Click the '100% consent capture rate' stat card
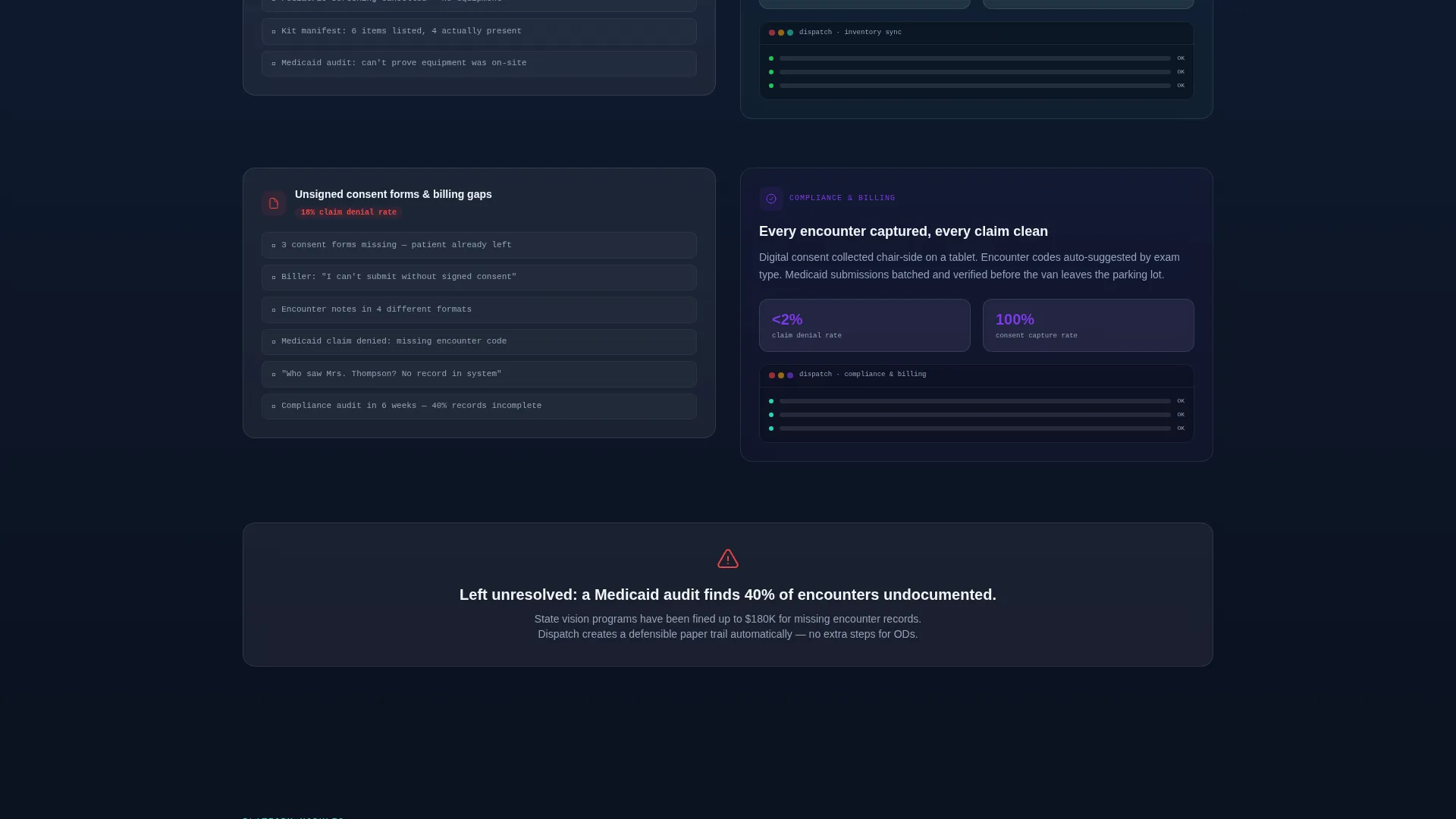The width and height of the screenshot is (1456, 819). click(x=1088, y=325)
